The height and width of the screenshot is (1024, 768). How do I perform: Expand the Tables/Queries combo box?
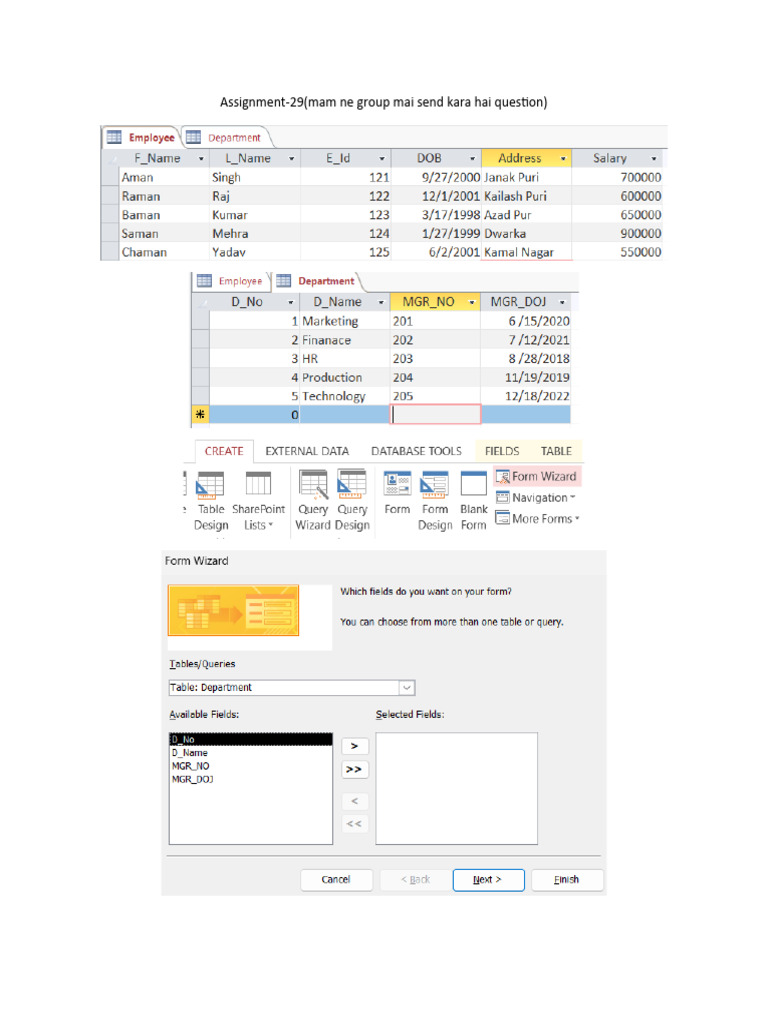point(406,688)
